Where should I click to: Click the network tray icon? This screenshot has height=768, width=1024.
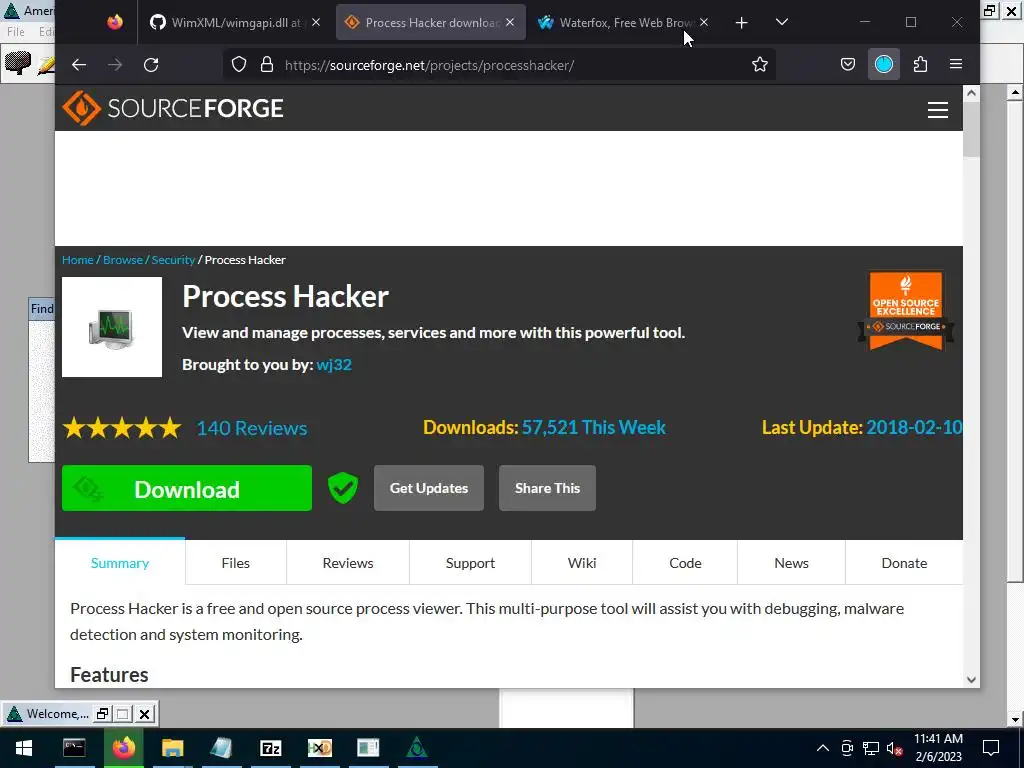(871, 748)
